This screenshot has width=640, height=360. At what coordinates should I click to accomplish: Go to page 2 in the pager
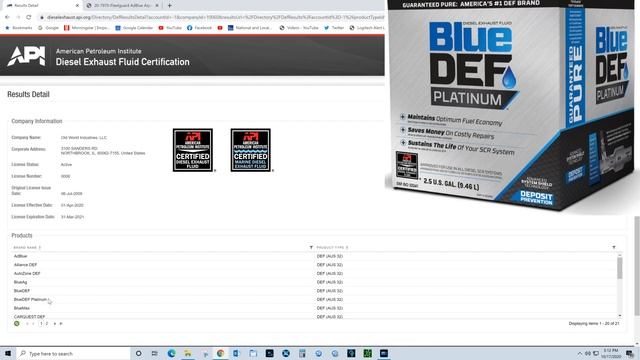pyautogui.click(x=47, y=323)
